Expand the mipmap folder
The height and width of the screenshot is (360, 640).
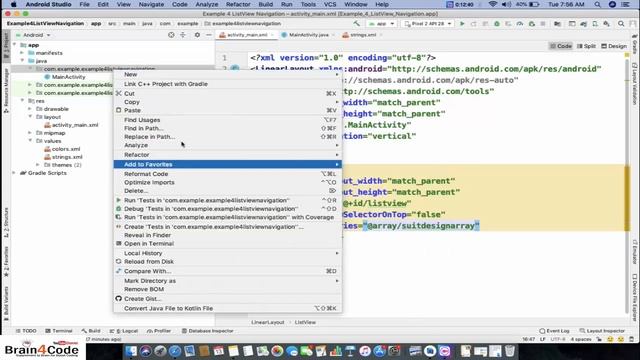30,133
